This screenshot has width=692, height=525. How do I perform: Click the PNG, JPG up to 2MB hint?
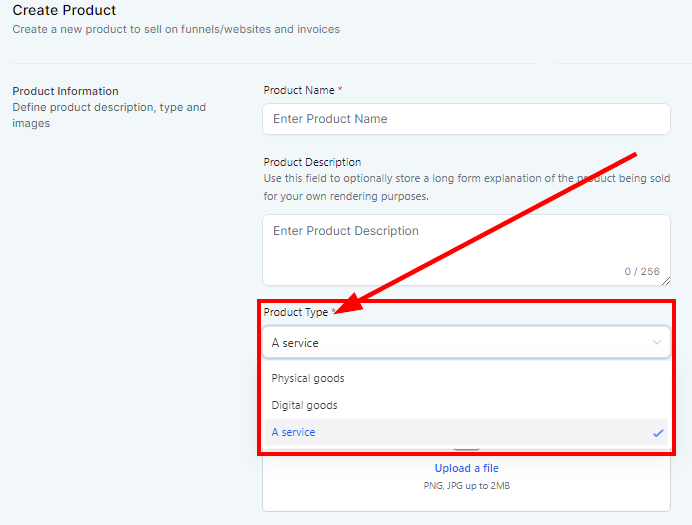[x=466, y=486]
